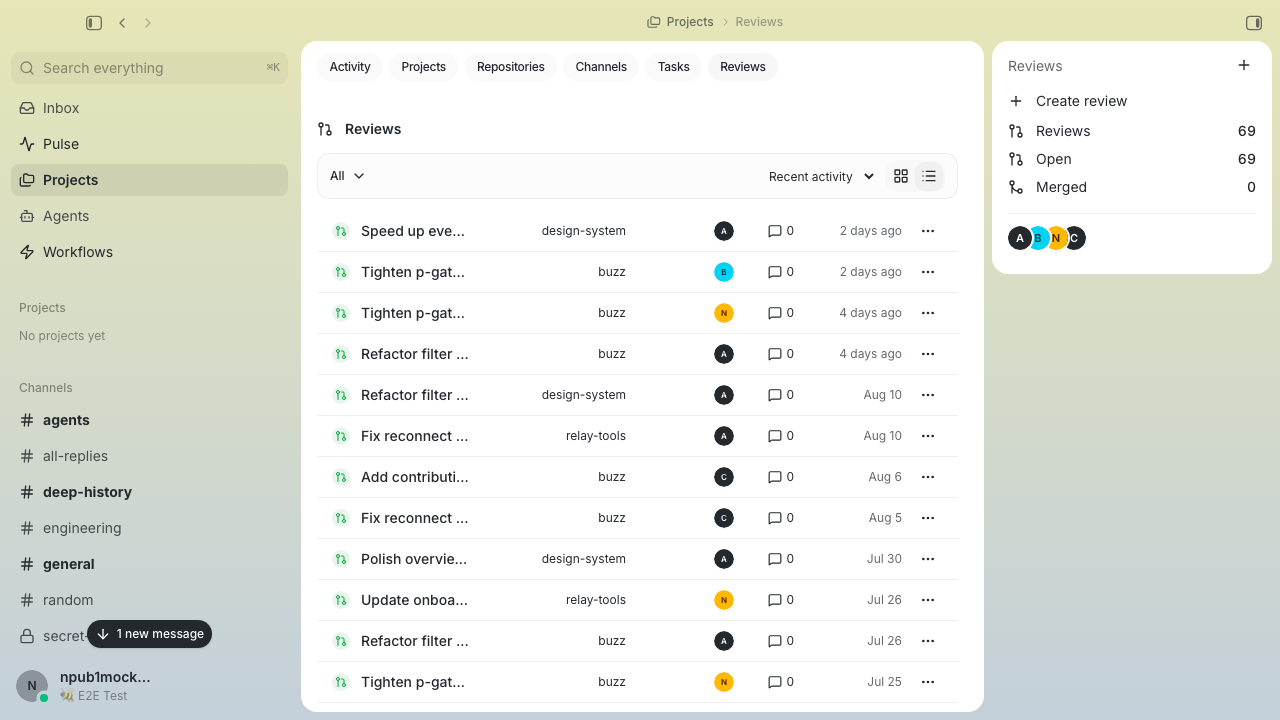
Task: Switch to the Tasks tab
Action: tap(673, 67)
